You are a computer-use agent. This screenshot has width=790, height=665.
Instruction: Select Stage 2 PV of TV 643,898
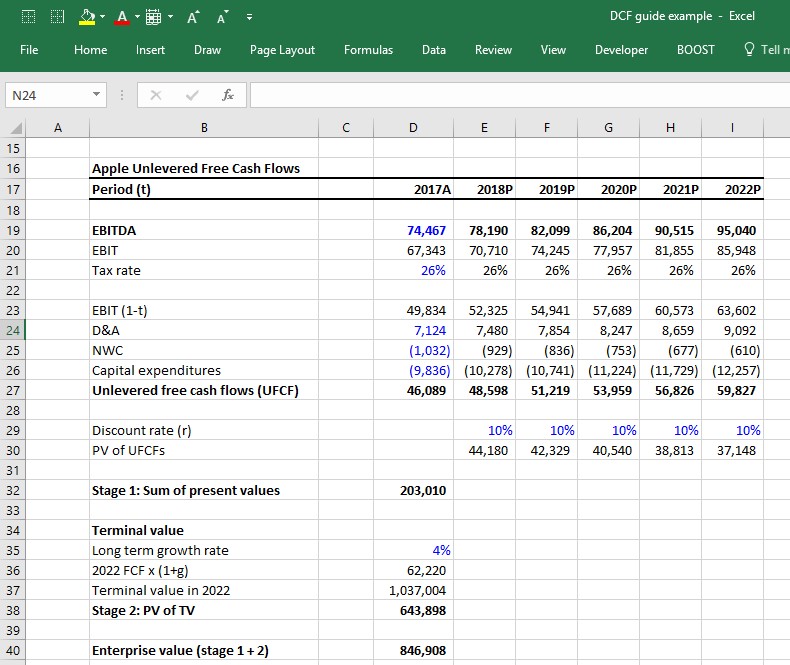coord(413,611)
